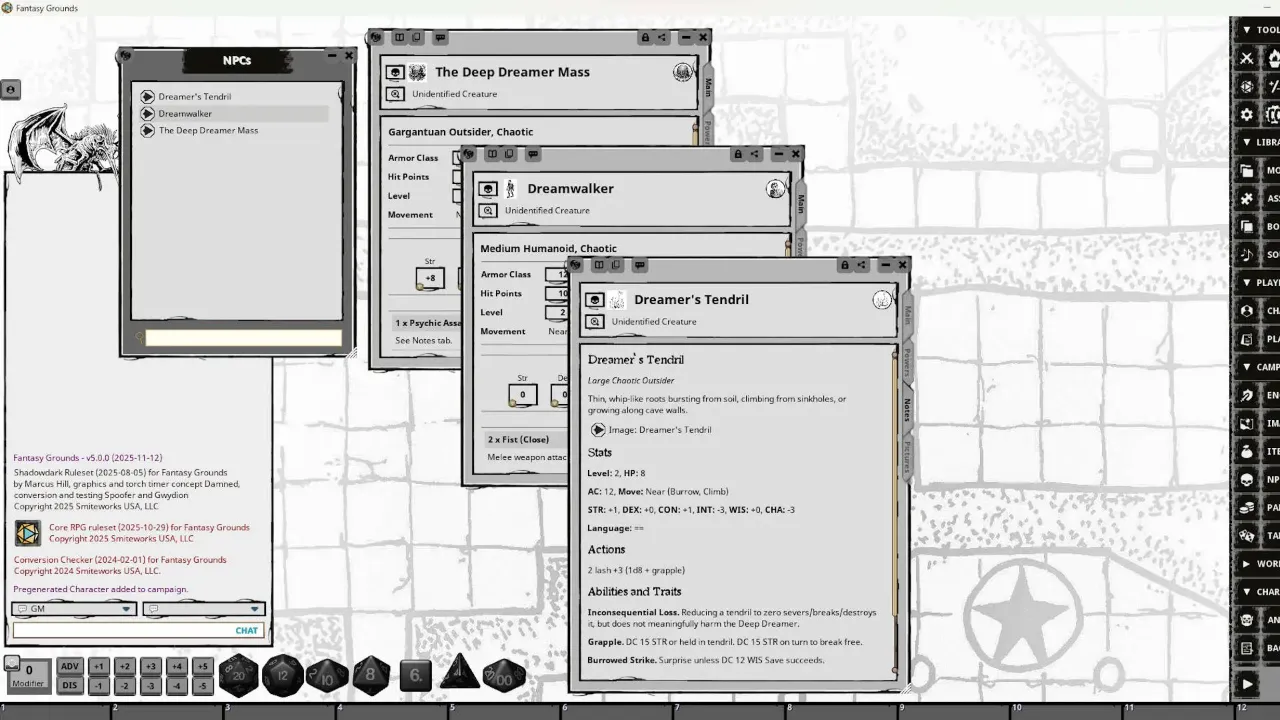Share the Dreamwalker sheet
Viewport: 1280px width, 720px height.
pyautogui.click(x=754, y=154)
